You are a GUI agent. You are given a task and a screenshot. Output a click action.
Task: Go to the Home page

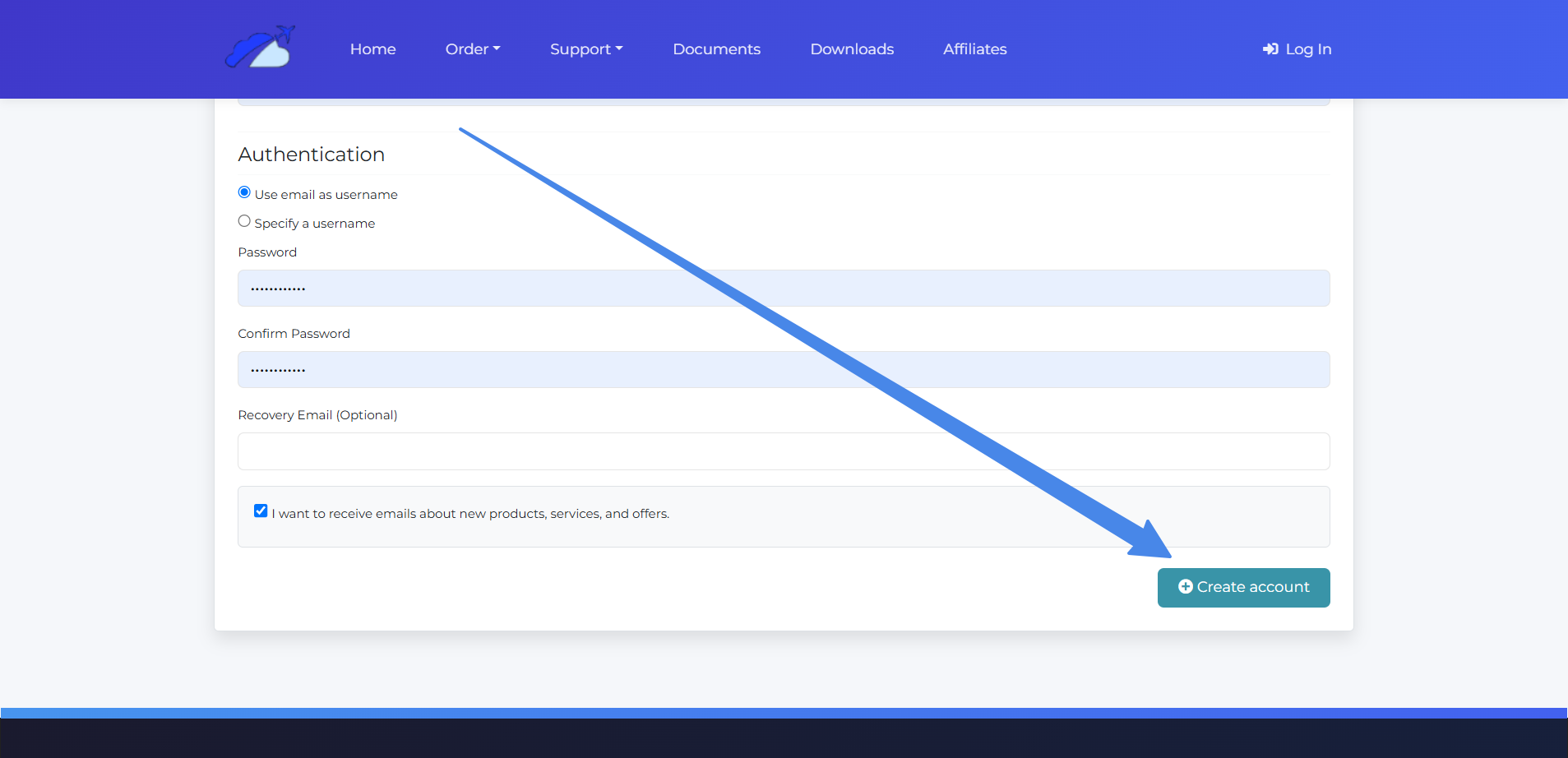coord(372,49)
